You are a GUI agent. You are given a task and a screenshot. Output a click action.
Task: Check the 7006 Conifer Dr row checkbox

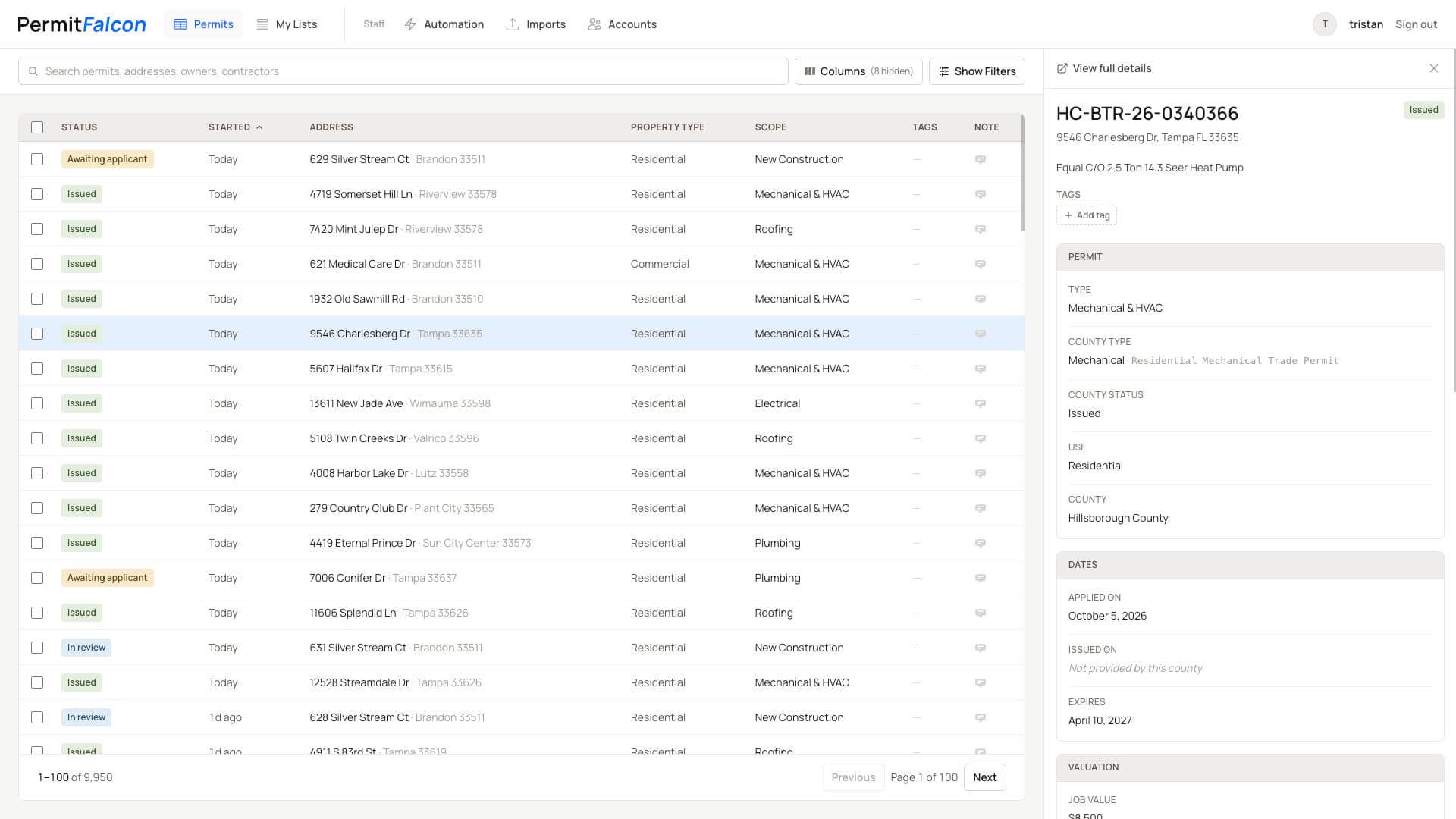coord(37,578)
